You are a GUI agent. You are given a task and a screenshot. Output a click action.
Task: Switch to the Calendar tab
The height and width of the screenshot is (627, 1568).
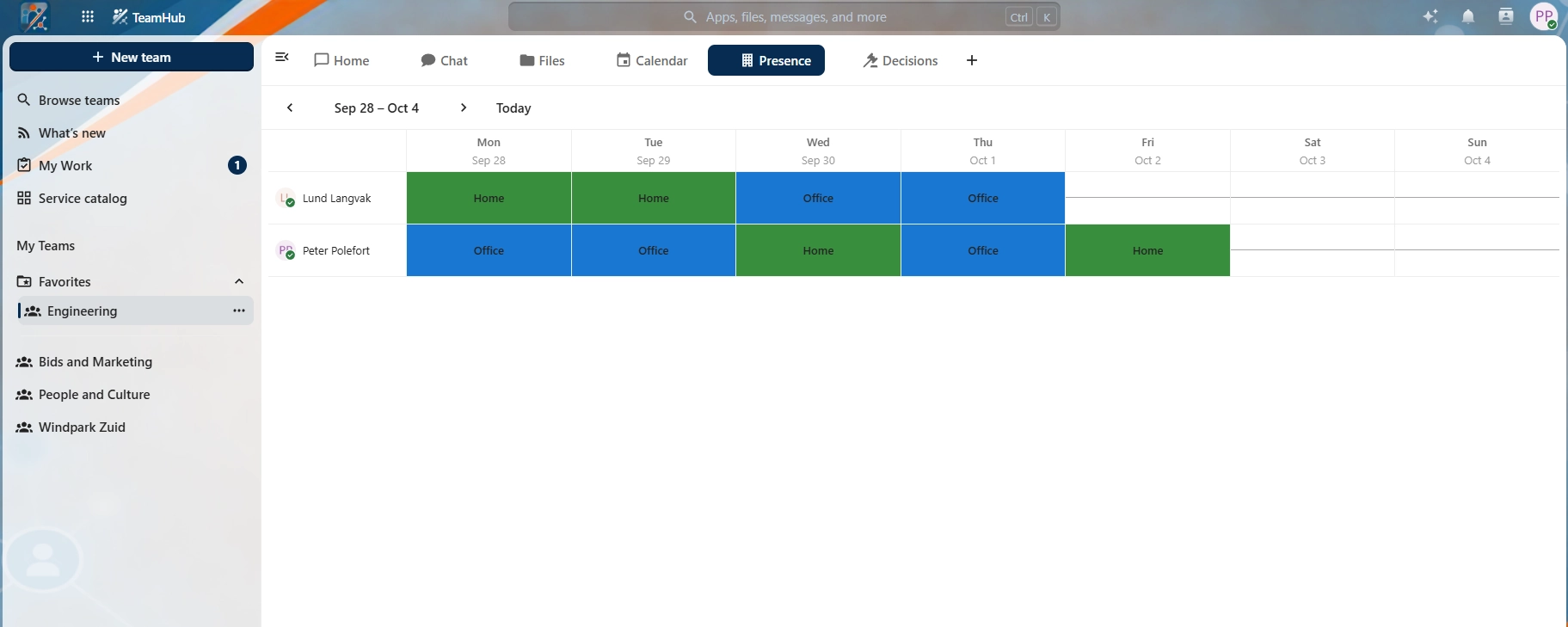pos(652,60)
